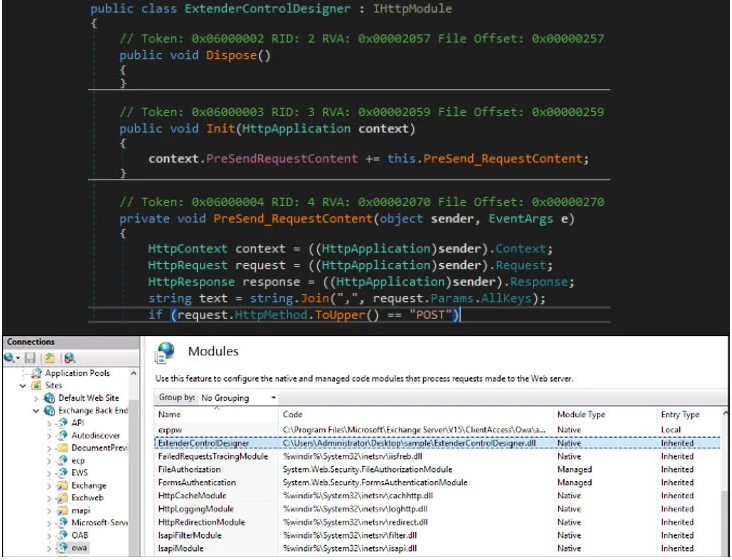
Task: Click the Exchange Back End globe icon
Action: coord(49,411)
